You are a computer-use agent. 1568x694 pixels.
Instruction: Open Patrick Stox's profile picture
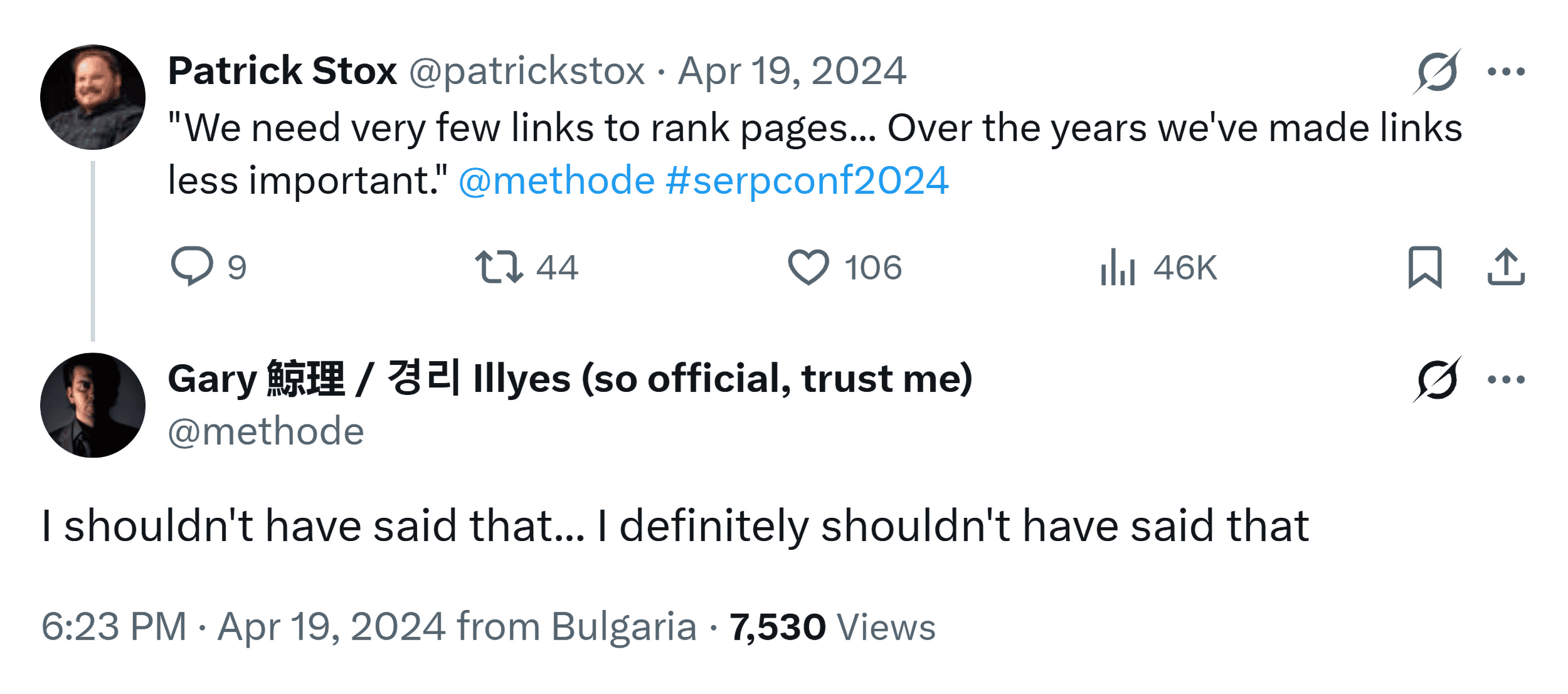coord(93,97)
